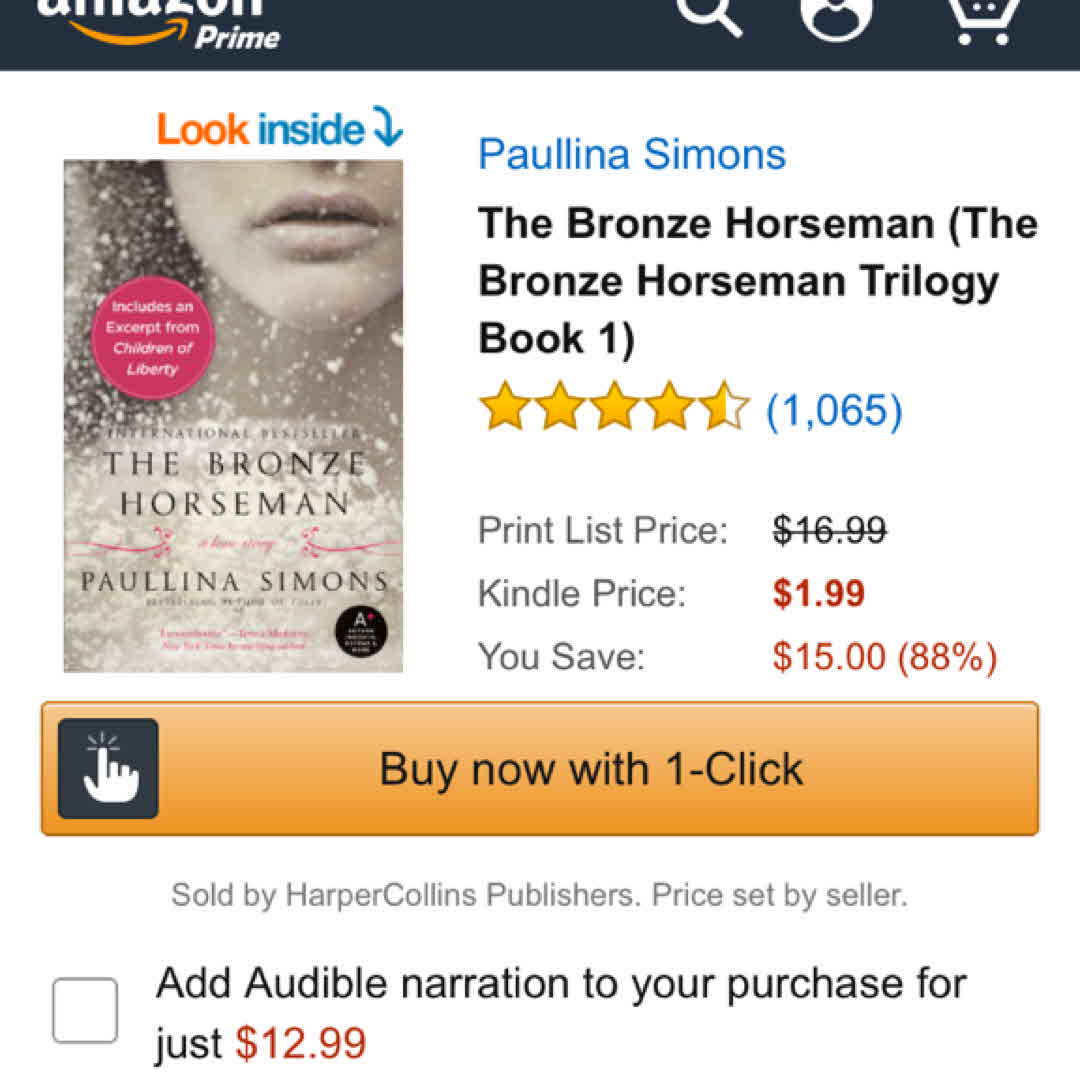Click the $1.99 Kindle Price
The height and width of the screenshot is (1080, 1080).
[x=818, y=593]
